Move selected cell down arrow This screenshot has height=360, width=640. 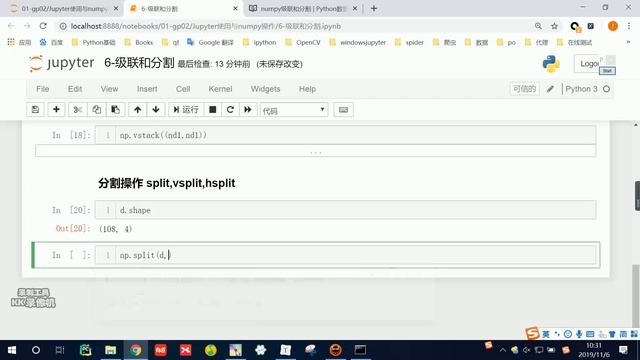click(156, 109)
